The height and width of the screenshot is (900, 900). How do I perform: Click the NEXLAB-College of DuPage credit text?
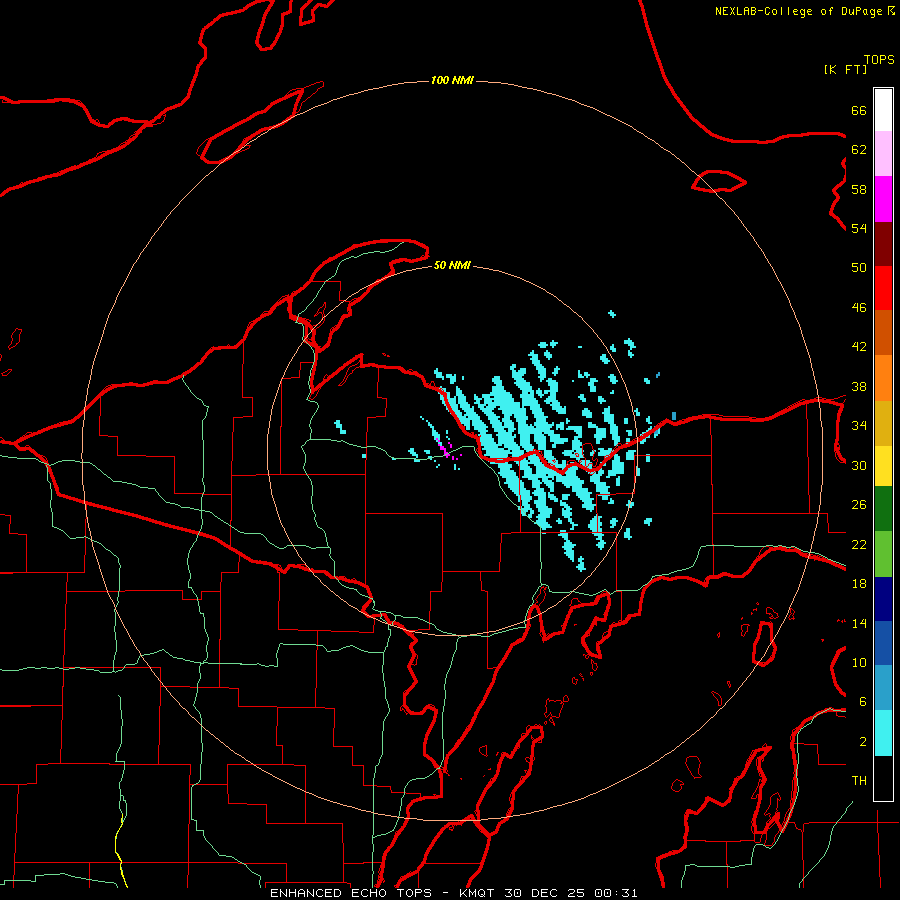(804, 11)
